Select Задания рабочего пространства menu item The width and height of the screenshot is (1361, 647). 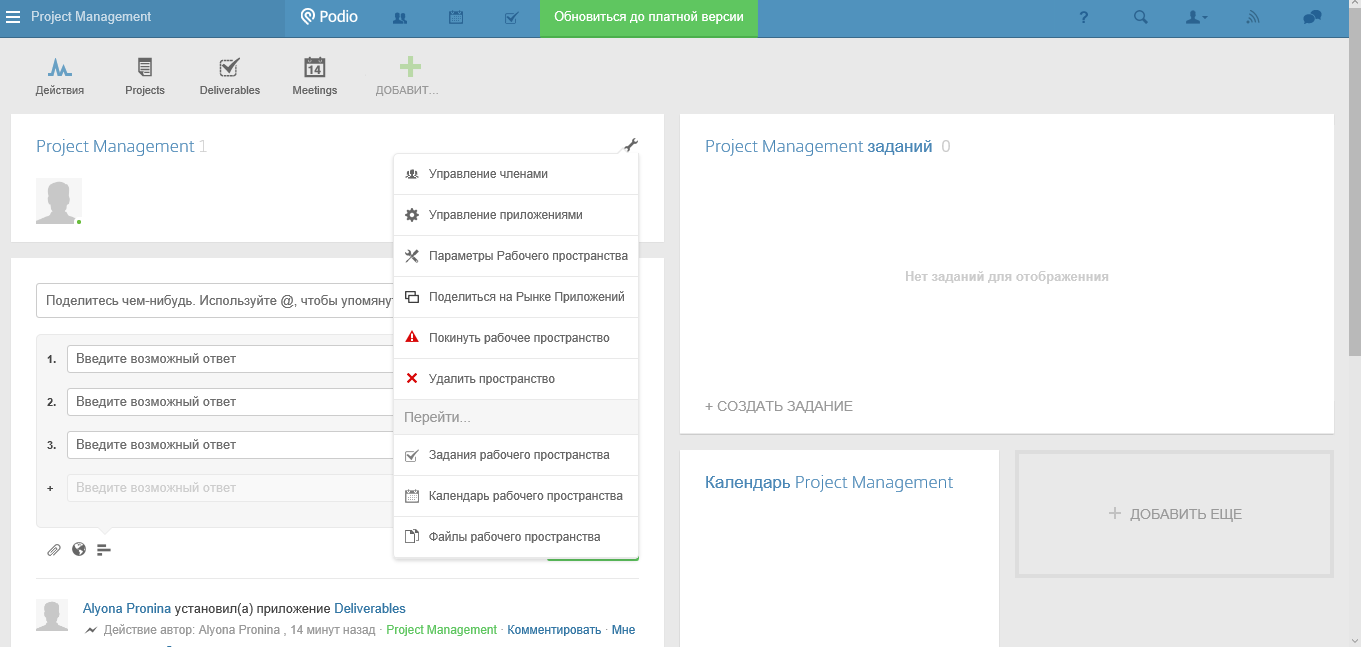coord(516,455)
